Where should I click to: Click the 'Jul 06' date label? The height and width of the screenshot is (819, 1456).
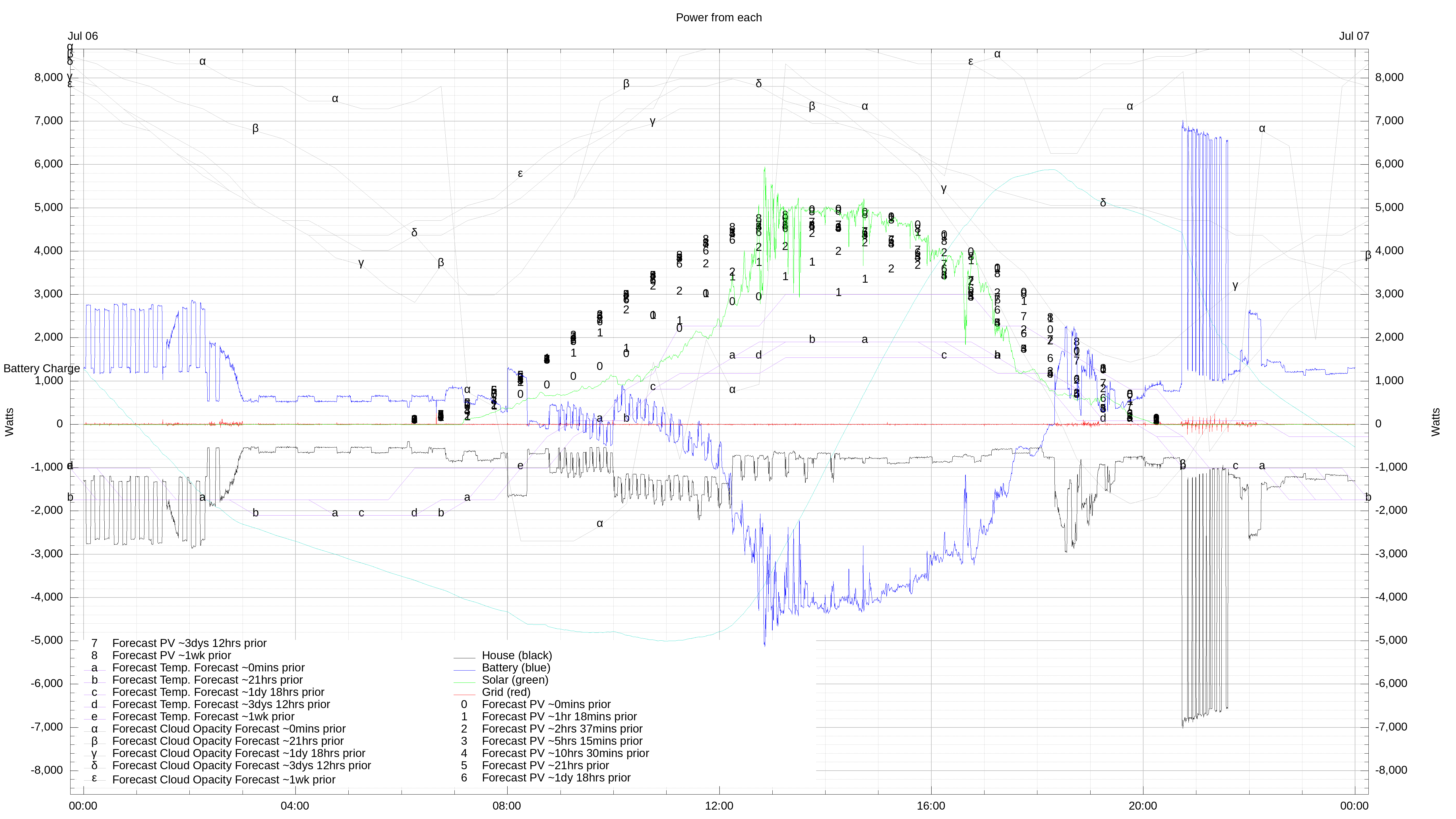coord(82,36)
